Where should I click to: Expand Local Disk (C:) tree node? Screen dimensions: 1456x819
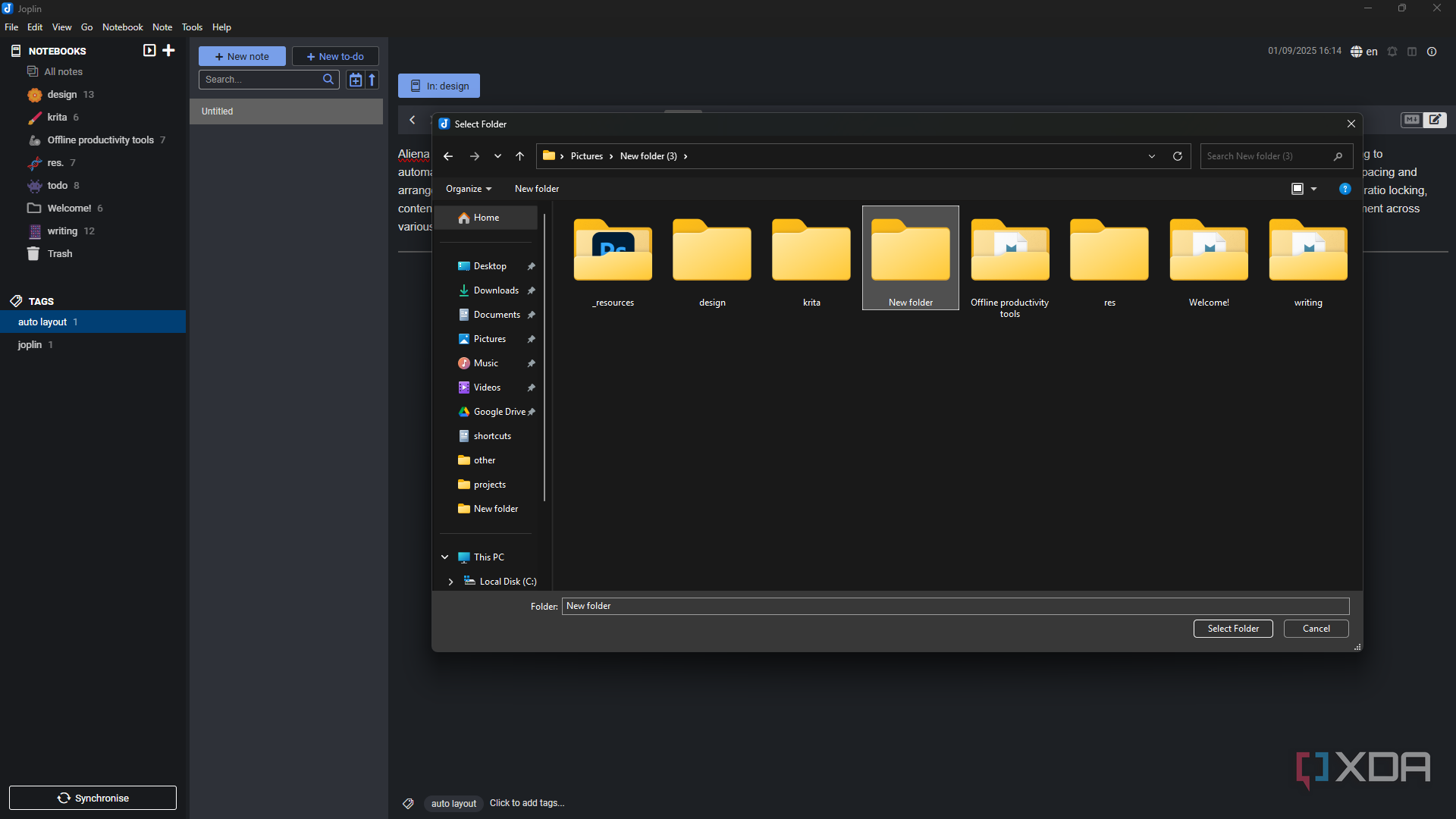click(450, 582)
